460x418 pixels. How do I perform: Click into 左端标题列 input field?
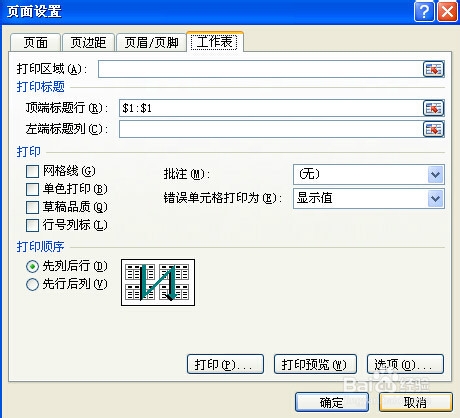[x=271, y=129]
